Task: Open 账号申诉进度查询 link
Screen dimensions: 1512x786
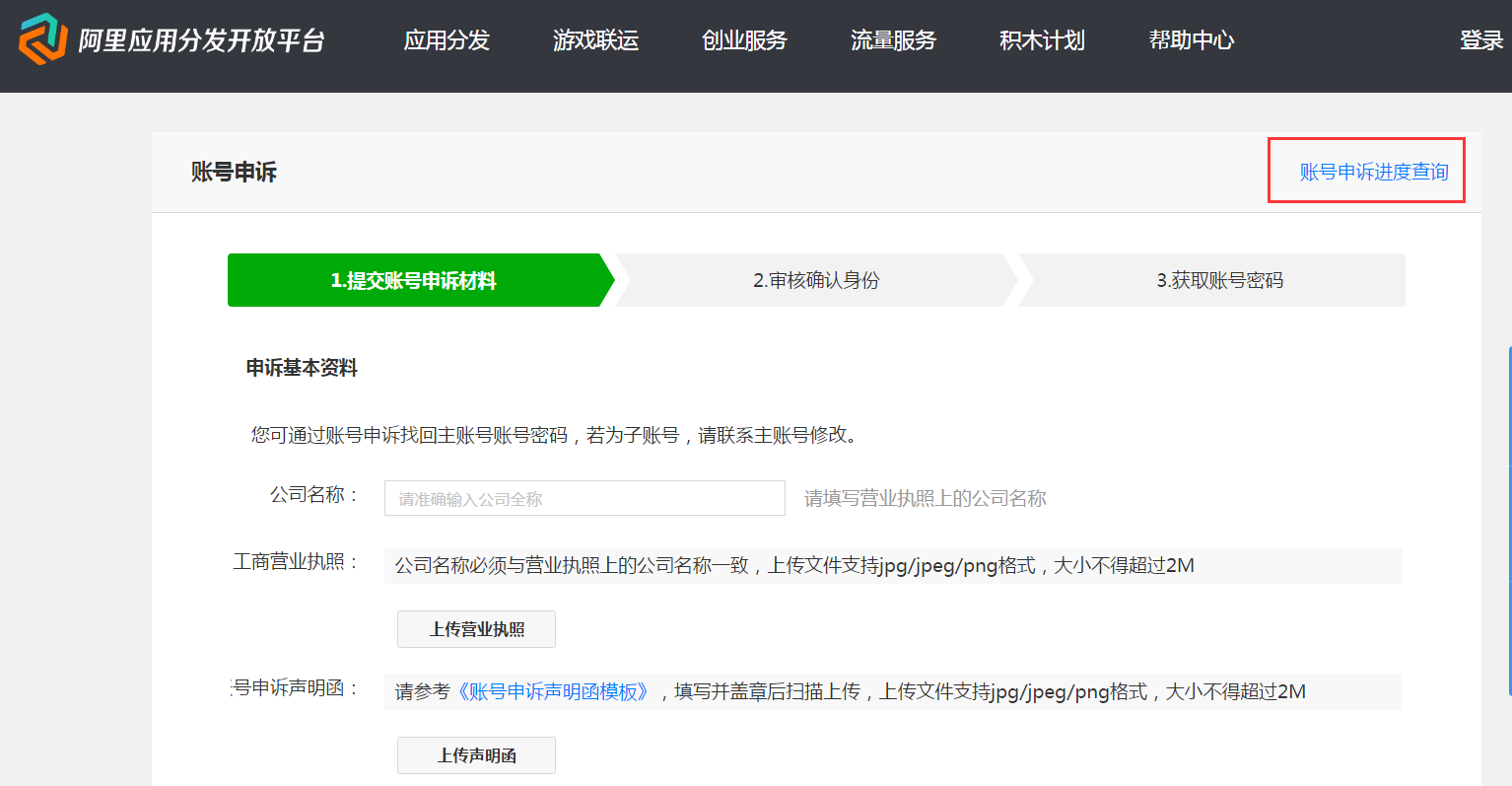Action: coord(1374,172)
